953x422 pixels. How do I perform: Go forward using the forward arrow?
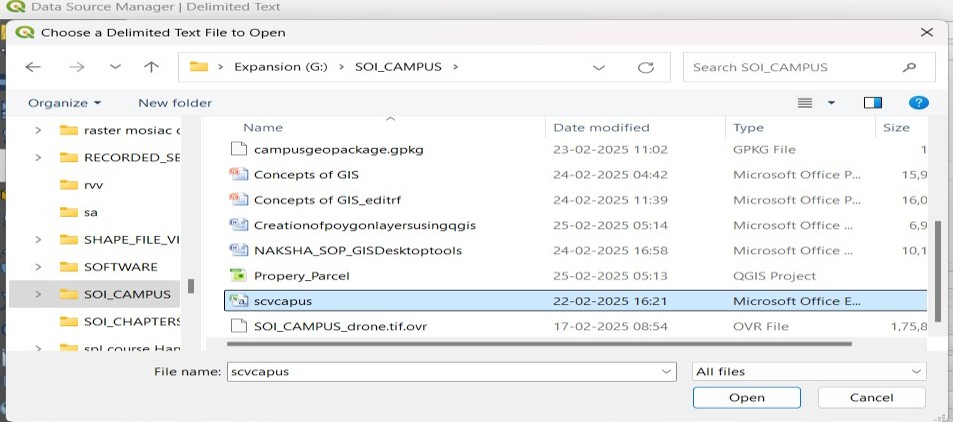(77, 67)
